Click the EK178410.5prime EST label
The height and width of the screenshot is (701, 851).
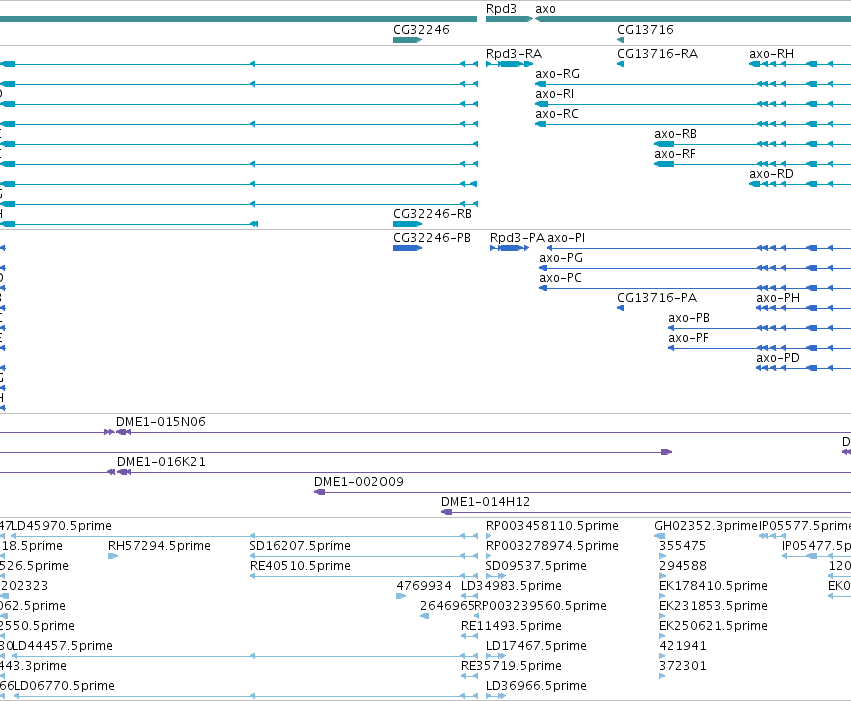pos(713,586)
